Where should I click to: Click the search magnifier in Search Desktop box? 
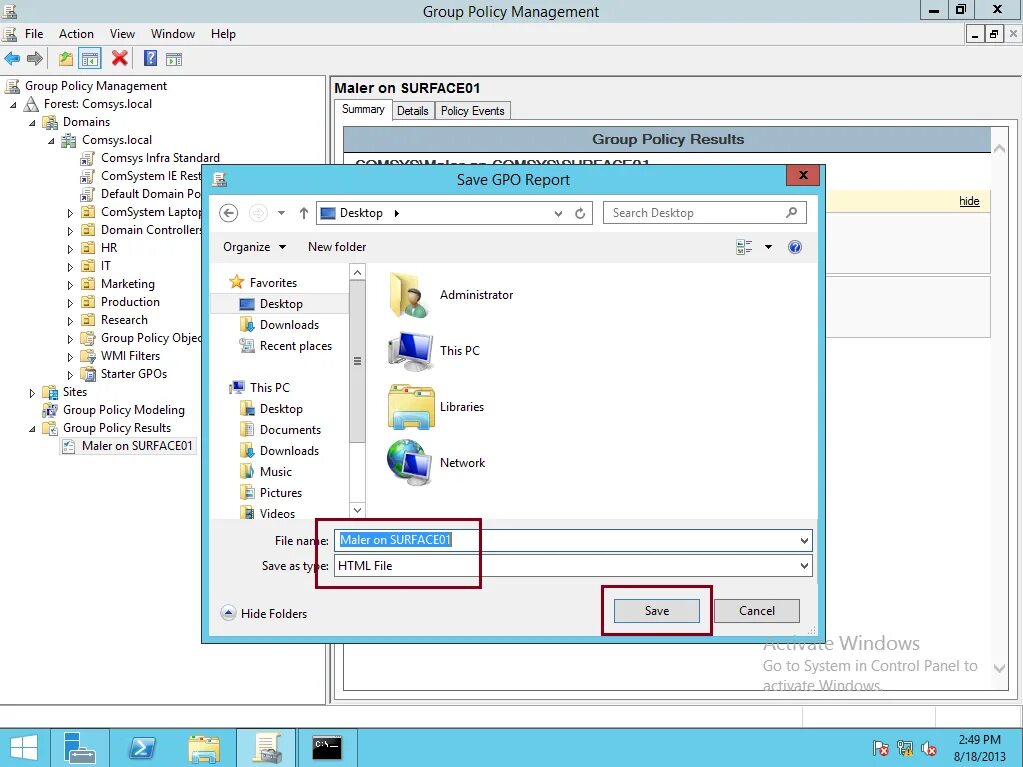(x=791, y=213)
